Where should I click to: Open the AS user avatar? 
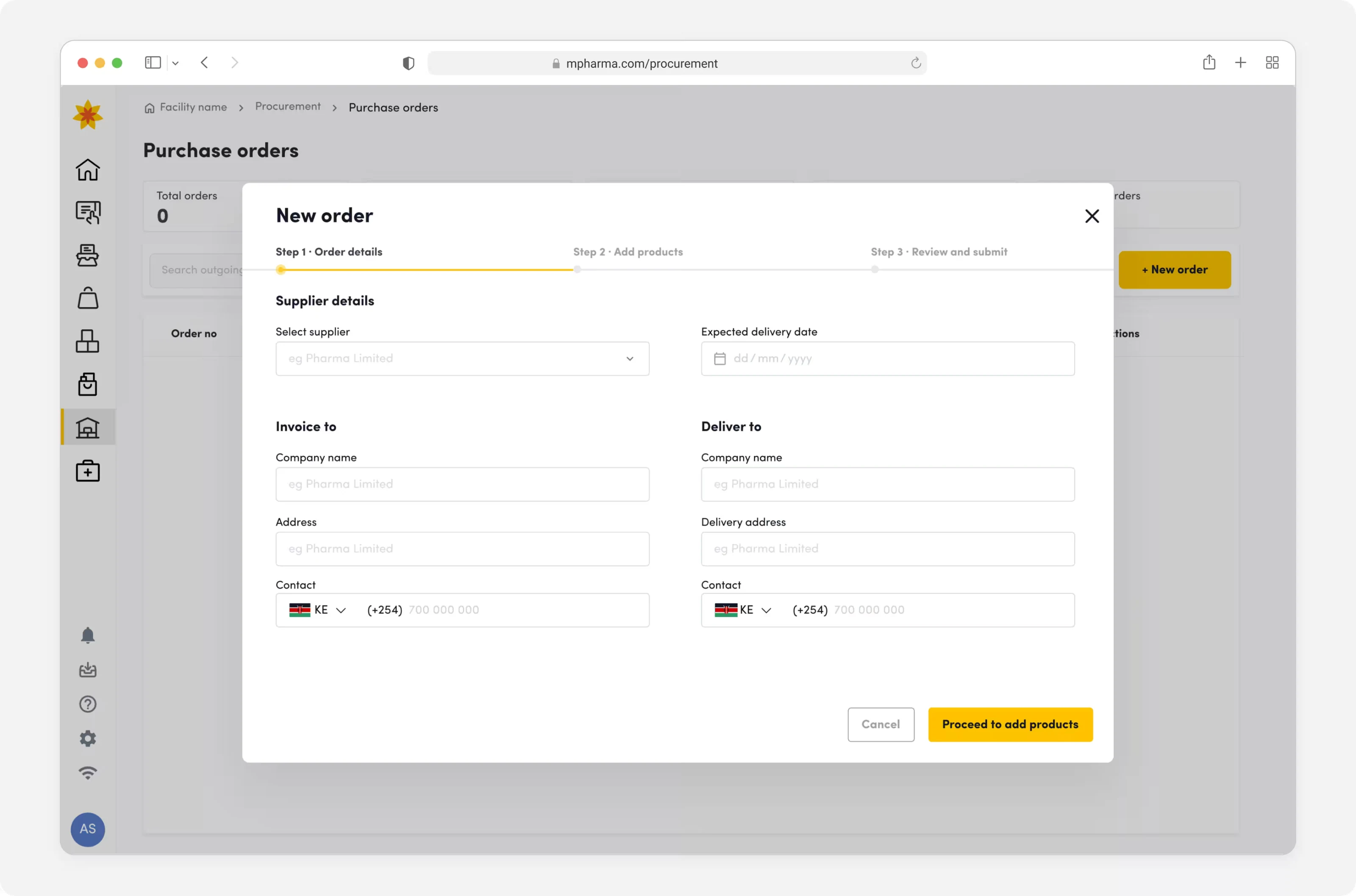(87, 829)
